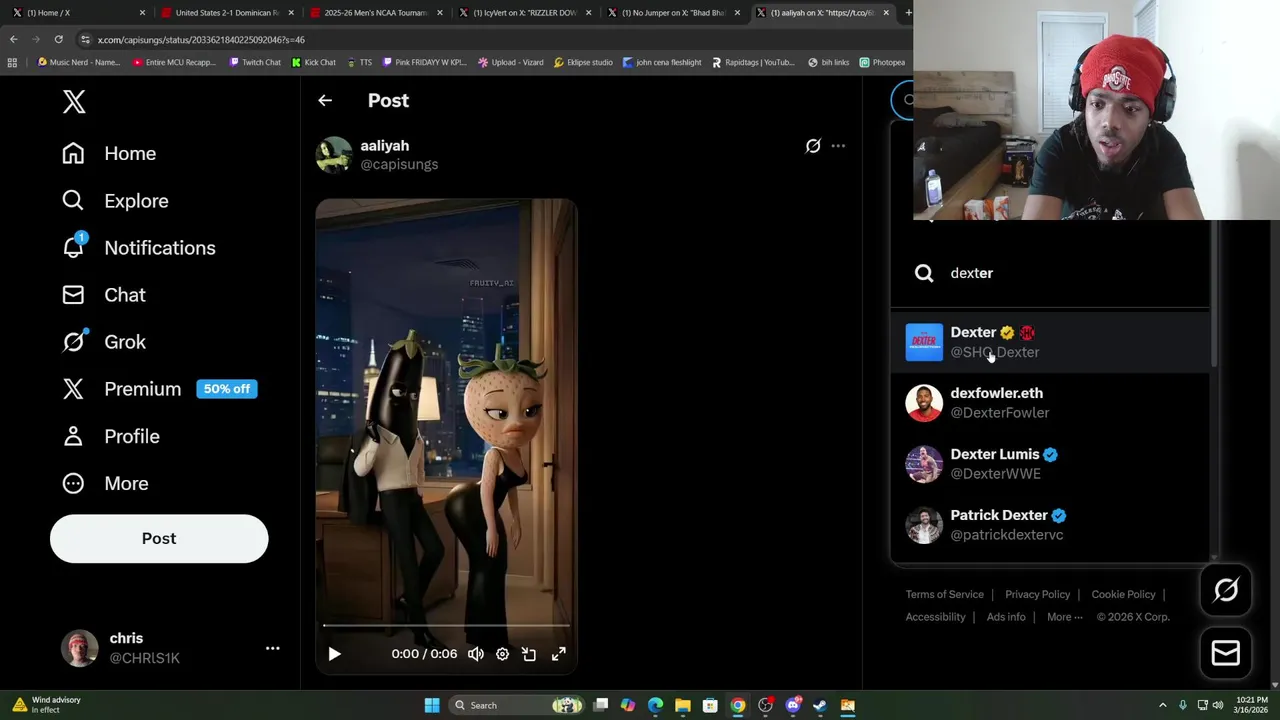Click the white Post button
1280x720 pixels.
click(x=159, y=538)
